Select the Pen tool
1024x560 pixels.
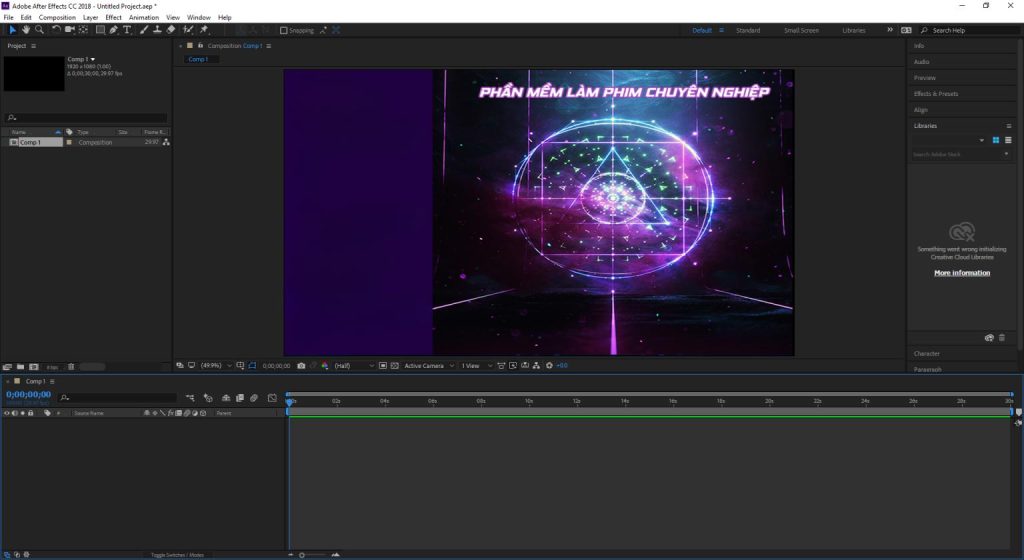pos(113,30)
